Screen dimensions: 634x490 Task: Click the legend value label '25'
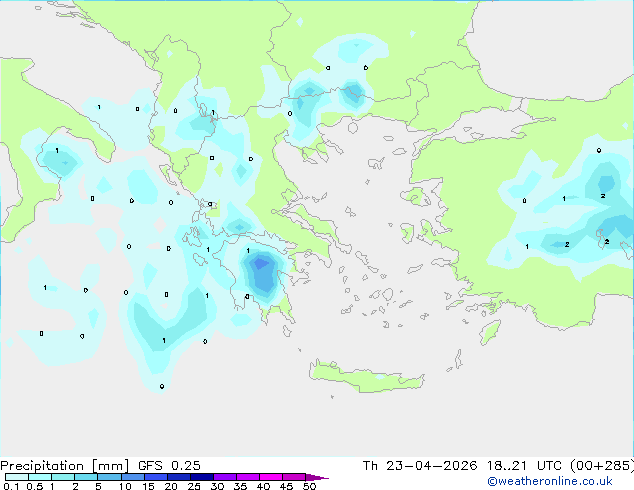point(194,486)
